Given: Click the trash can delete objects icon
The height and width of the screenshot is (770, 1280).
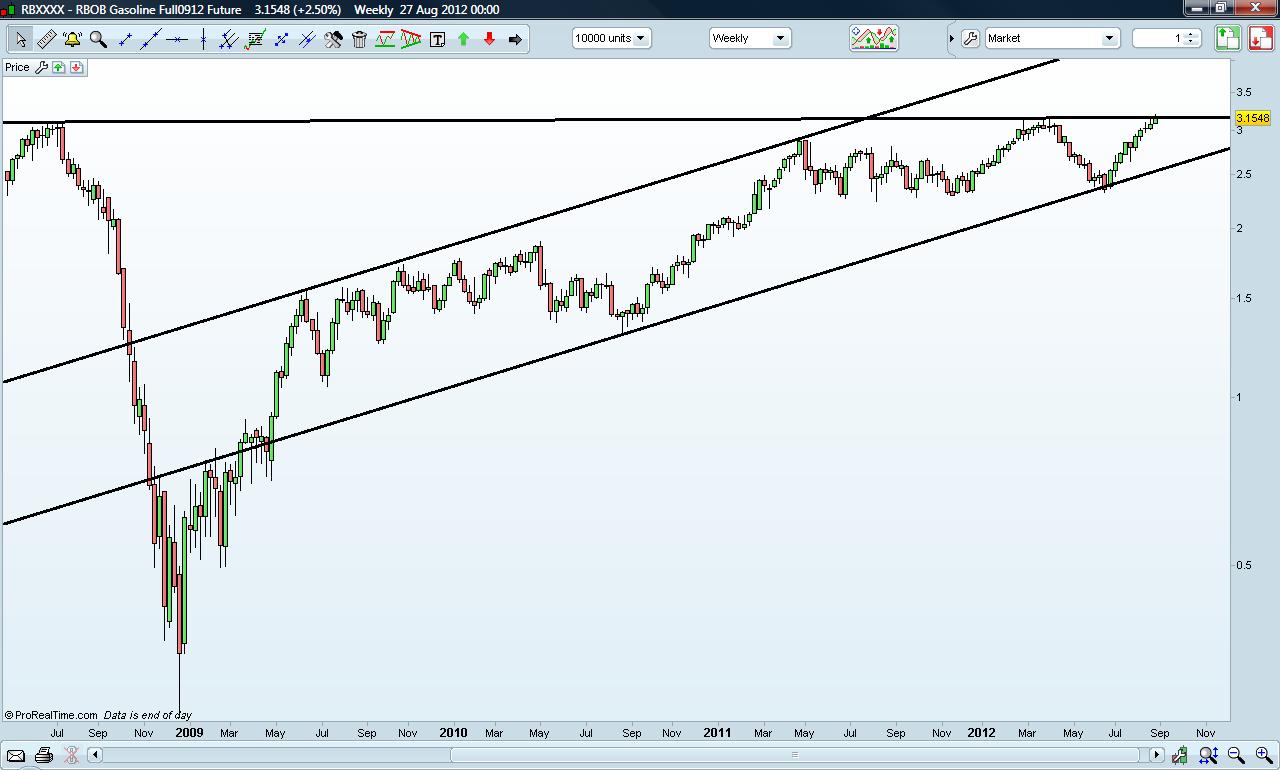Looking at the screenshot, I should click(x=359, y=39).
